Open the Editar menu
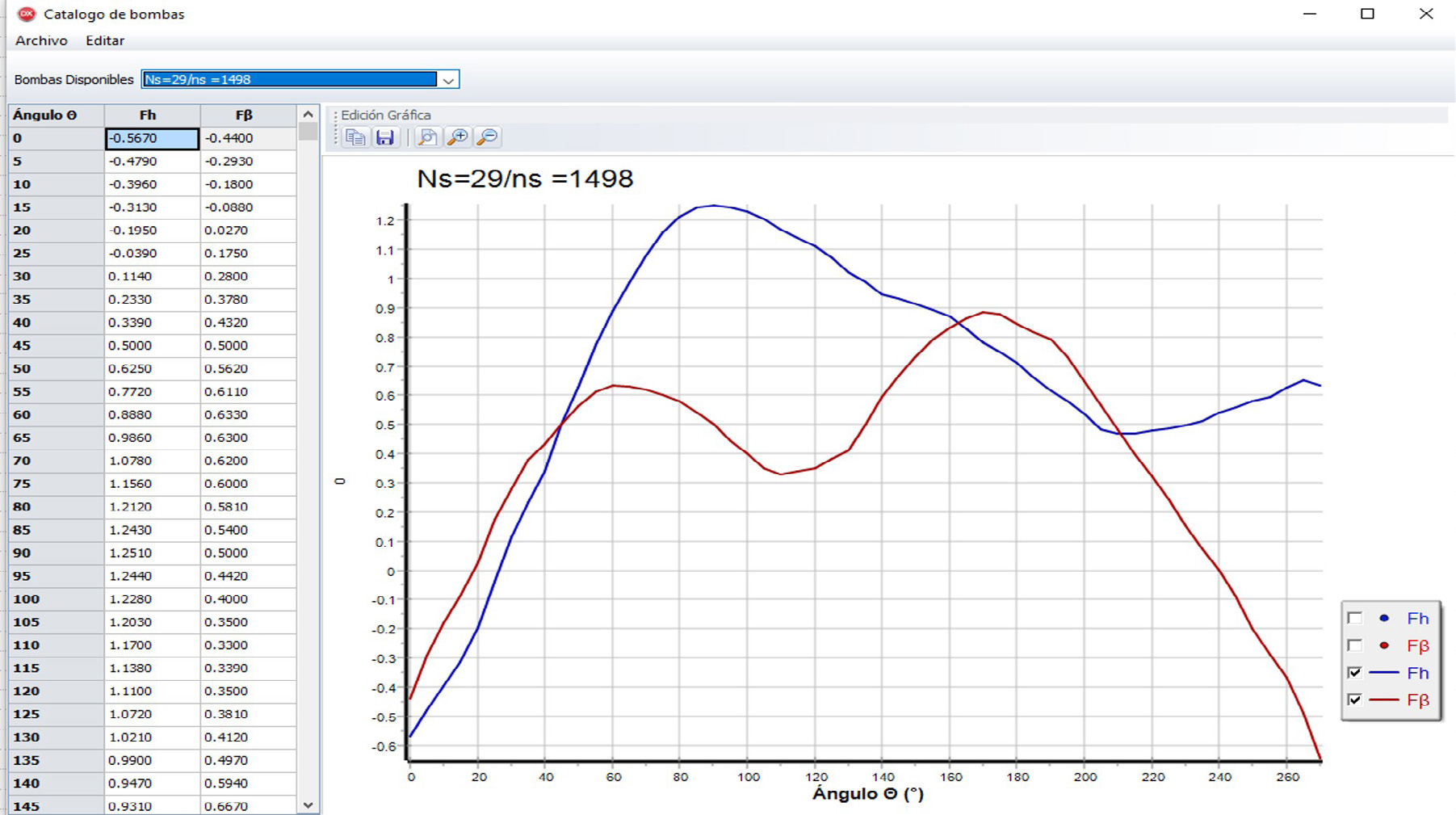 105,40
